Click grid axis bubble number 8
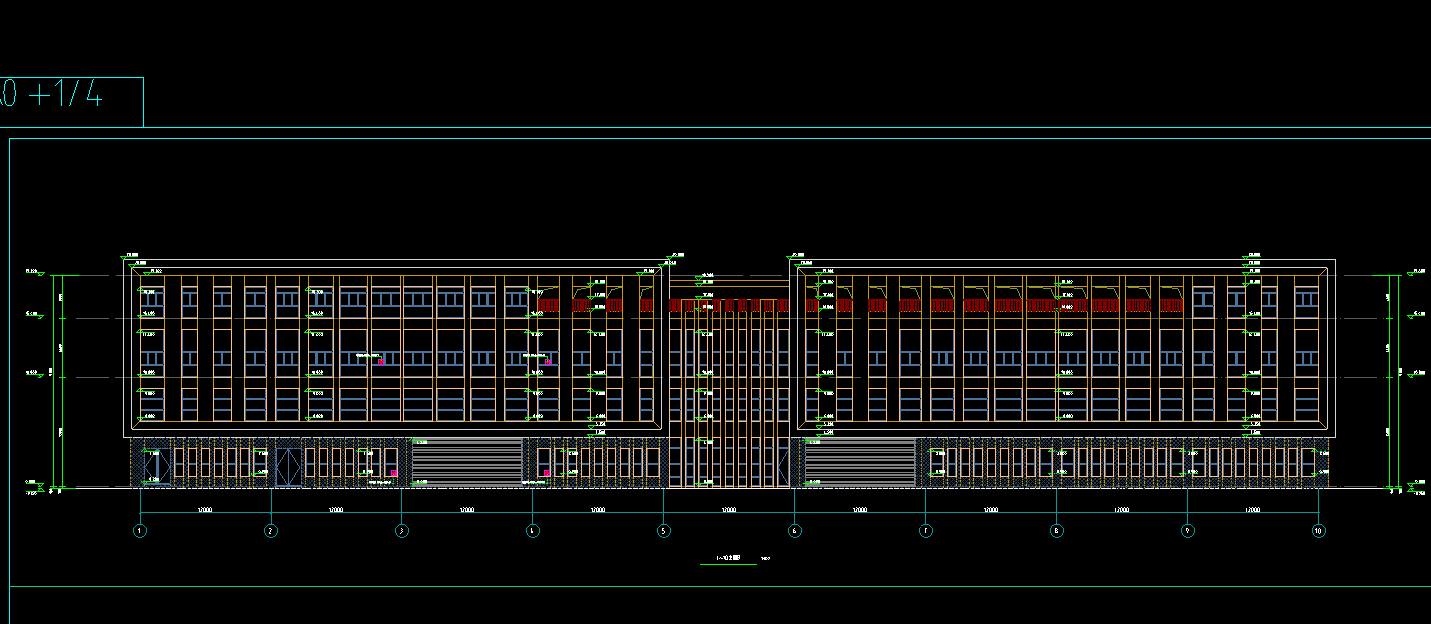The height and width of the screenshot is (624, 1431). tap(1057, 531)
